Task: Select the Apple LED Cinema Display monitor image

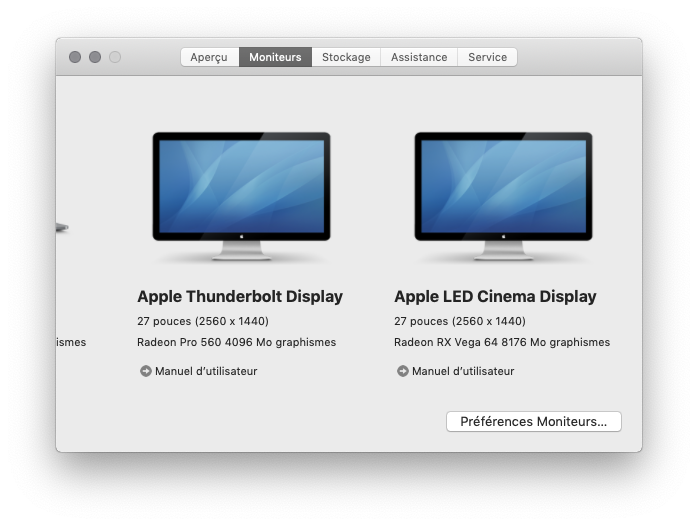Action: 503,196
